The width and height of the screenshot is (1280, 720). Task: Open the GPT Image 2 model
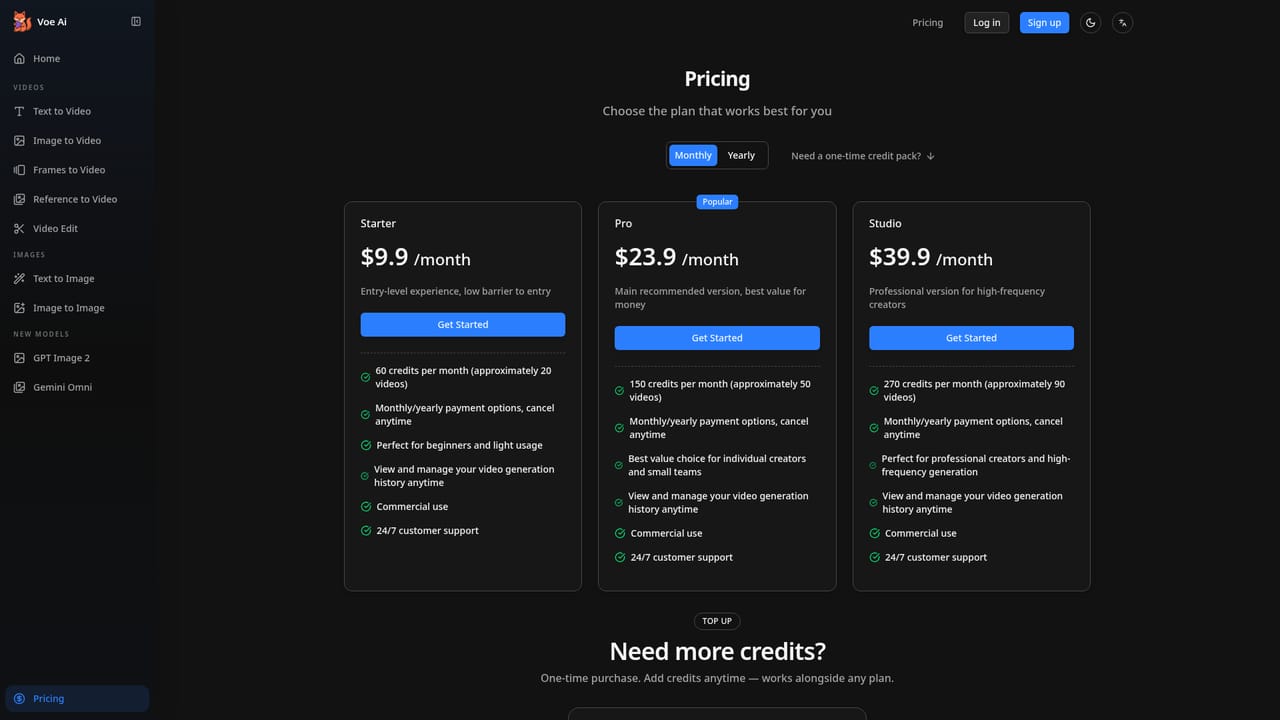[77, 358]
